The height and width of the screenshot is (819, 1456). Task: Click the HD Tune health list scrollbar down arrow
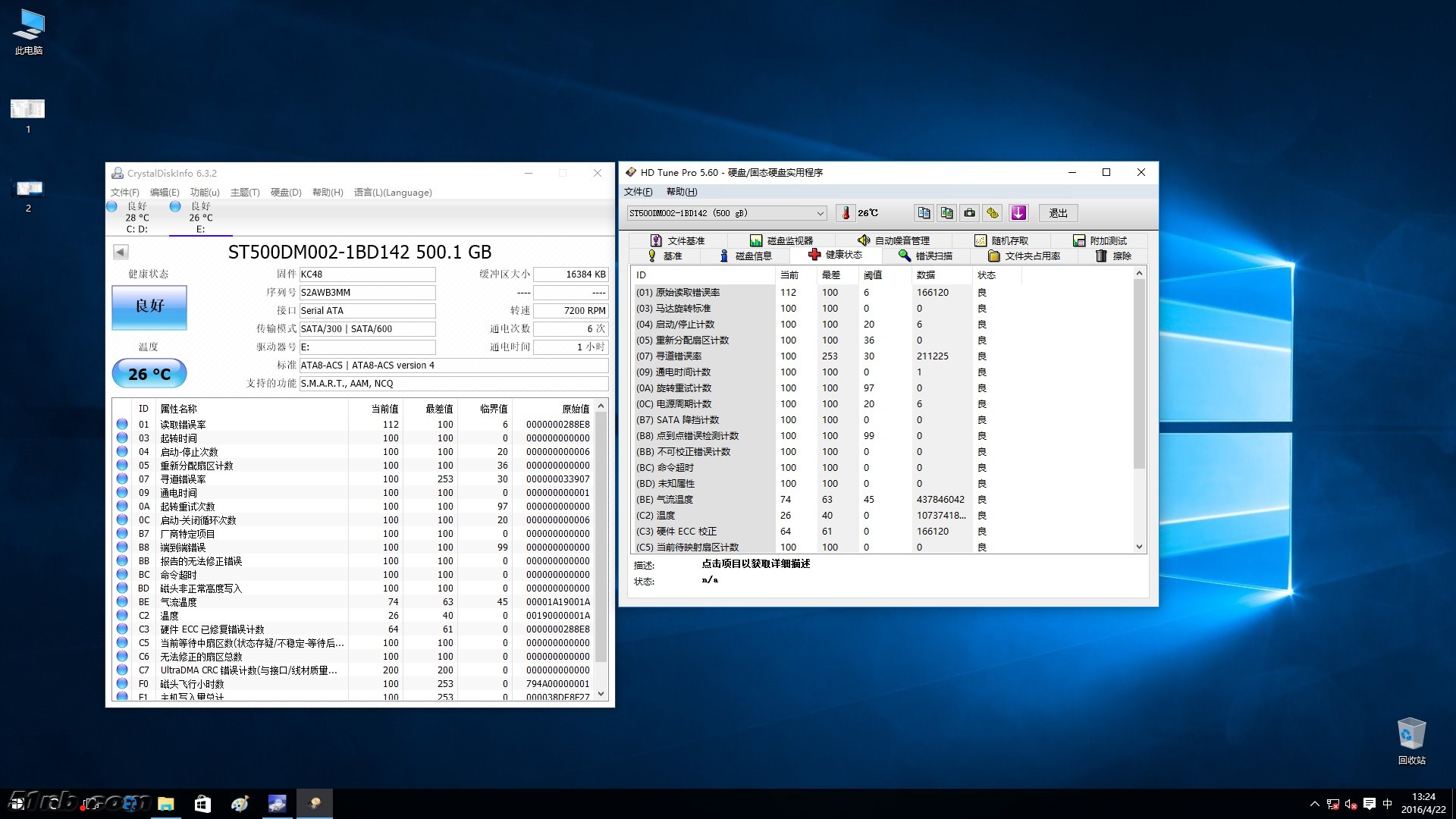click(1139, 546)
